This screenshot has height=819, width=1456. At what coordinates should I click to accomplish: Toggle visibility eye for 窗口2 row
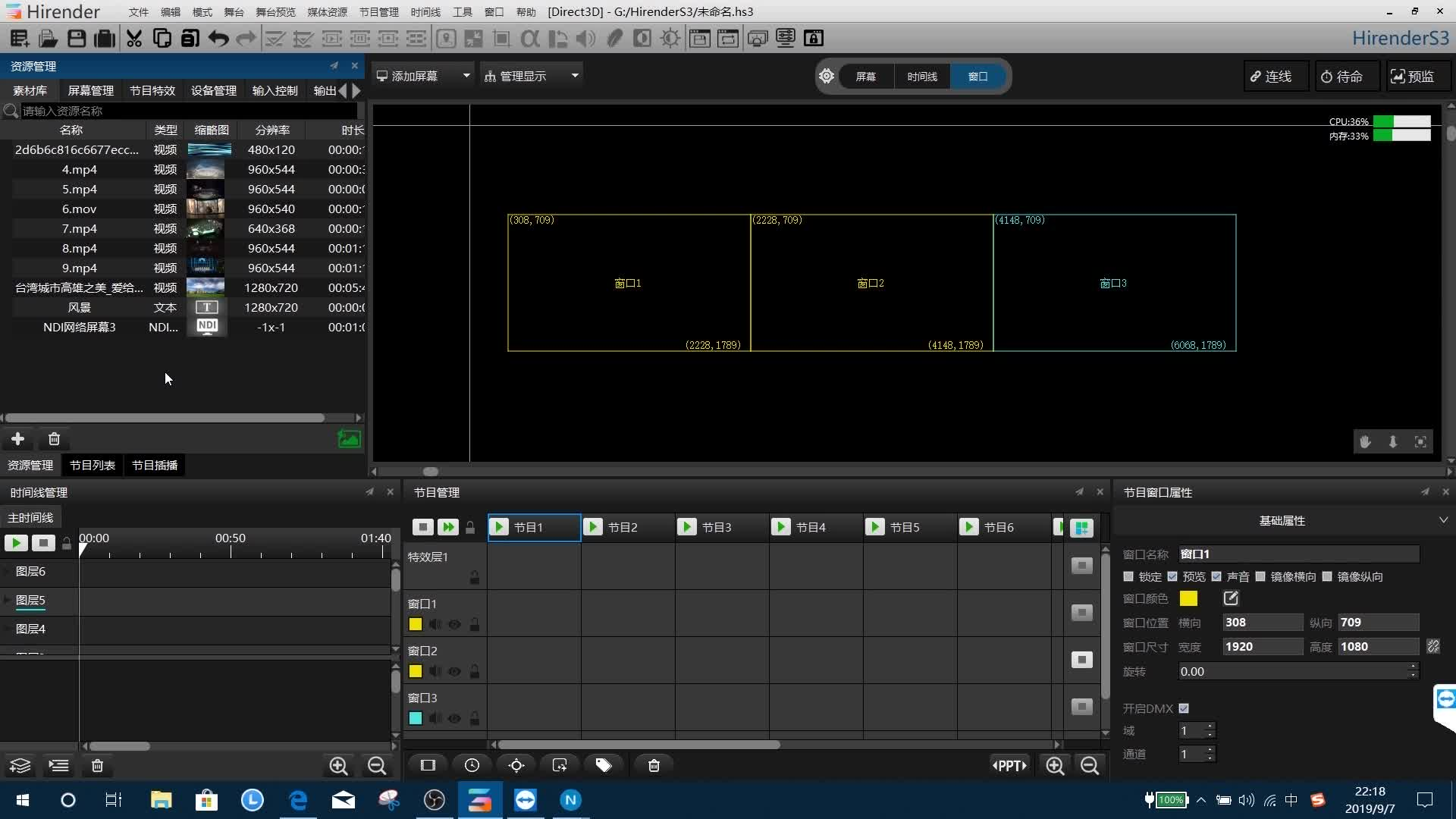pyautogui.click(x=454, y=671)
